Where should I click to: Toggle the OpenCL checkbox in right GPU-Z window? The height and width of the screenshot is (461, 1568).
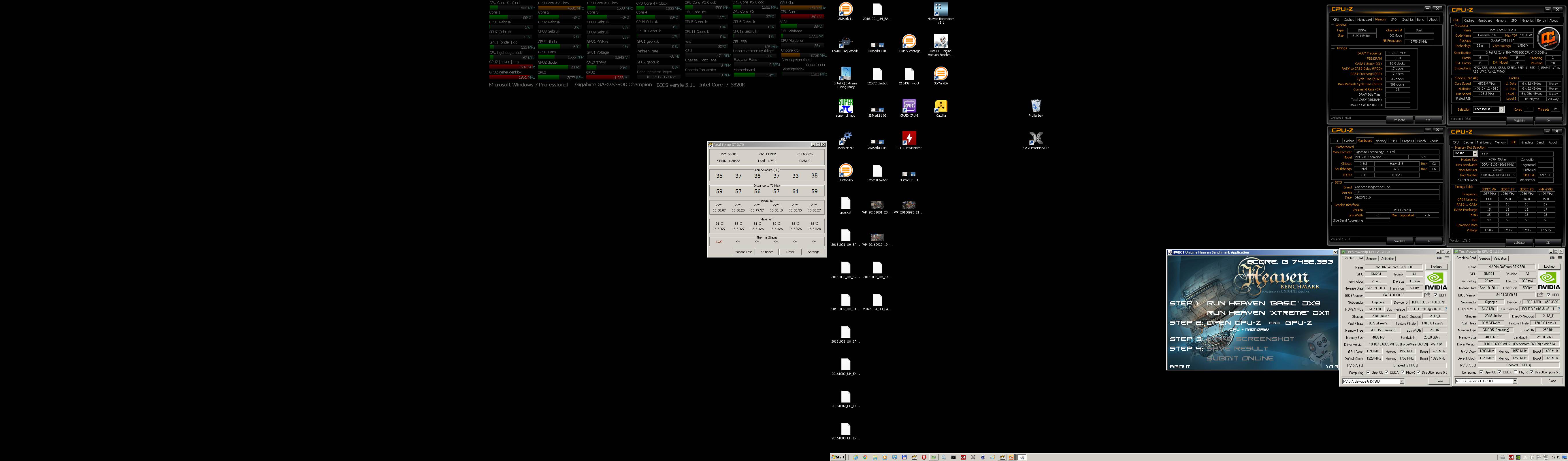(1481, 372)
